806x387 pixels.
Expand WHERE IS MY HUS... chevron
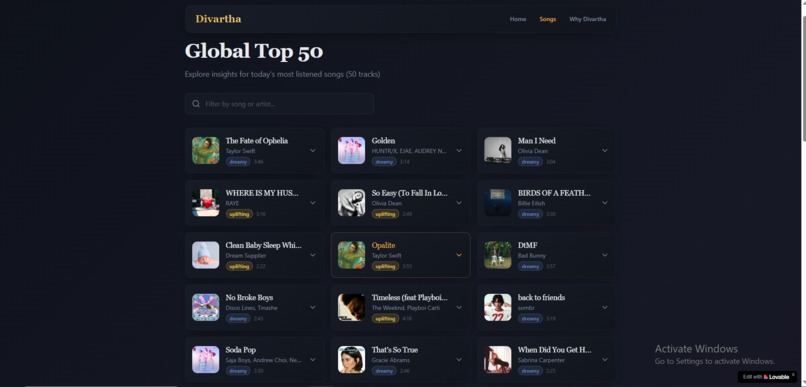[x=313, y=203]
